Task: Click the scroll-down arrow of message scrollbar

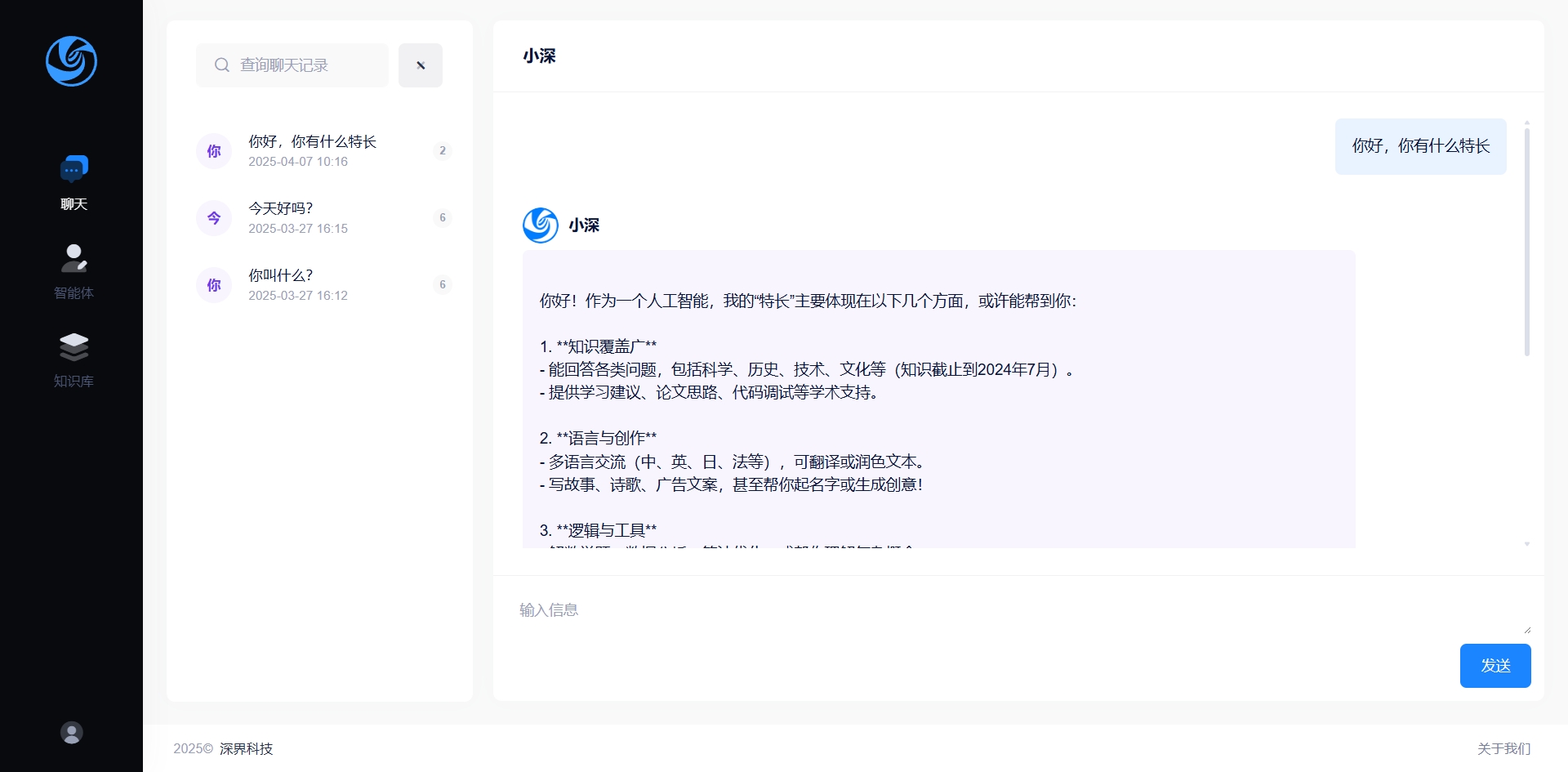Action: point(1526,544)
